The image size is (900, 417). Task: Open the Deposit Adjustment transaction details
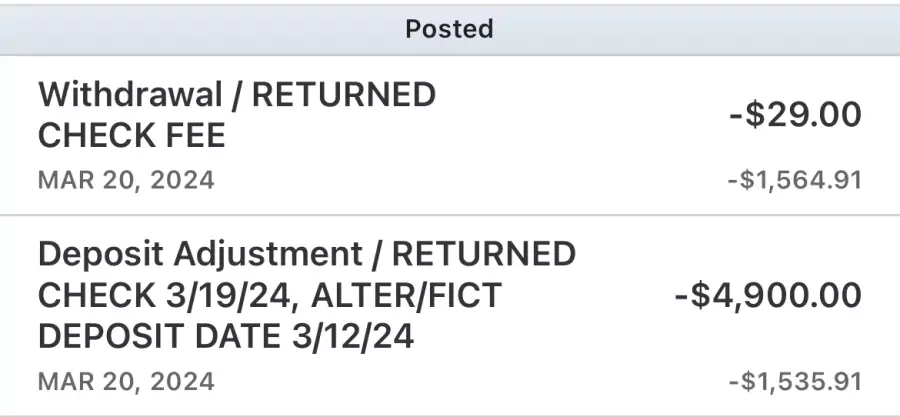click(x=450, y=316)
